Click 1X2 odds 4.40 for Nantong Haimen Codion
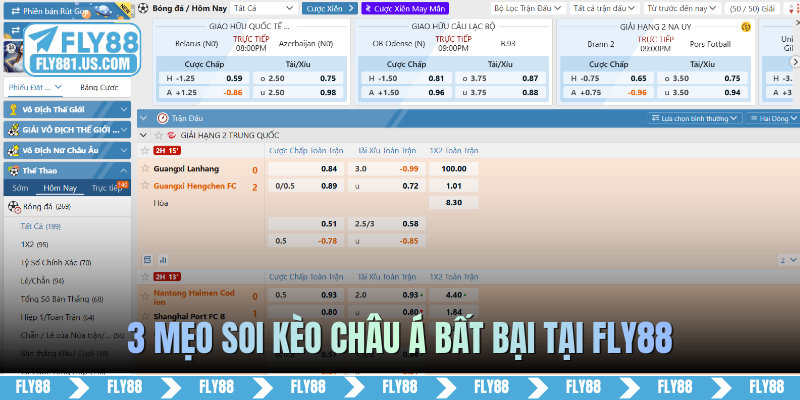Image resolution: width=800 pixels, height=400 pixels. click(x=454, y=295)
